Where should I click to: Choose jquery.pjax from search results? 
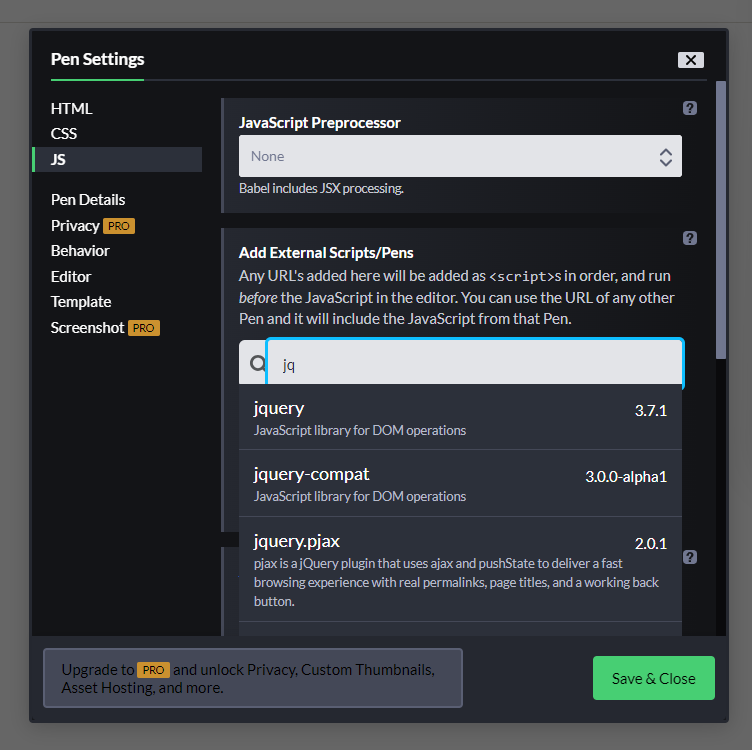coord(460,569)
